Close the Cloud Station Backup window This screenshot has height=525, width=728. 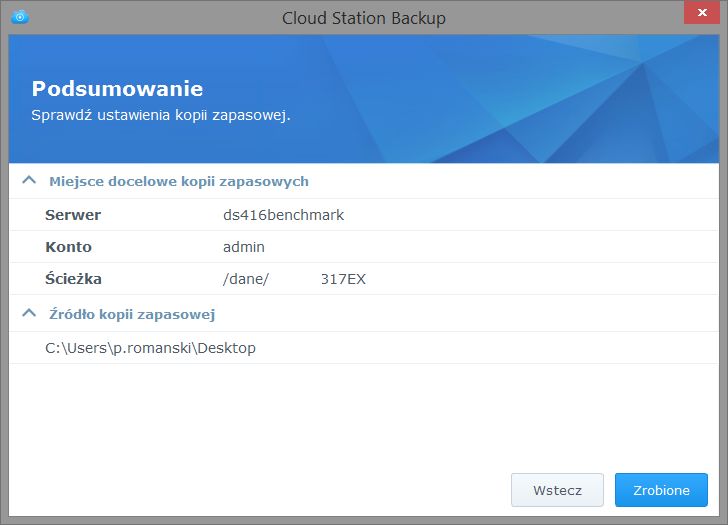(x=702, y=12)
